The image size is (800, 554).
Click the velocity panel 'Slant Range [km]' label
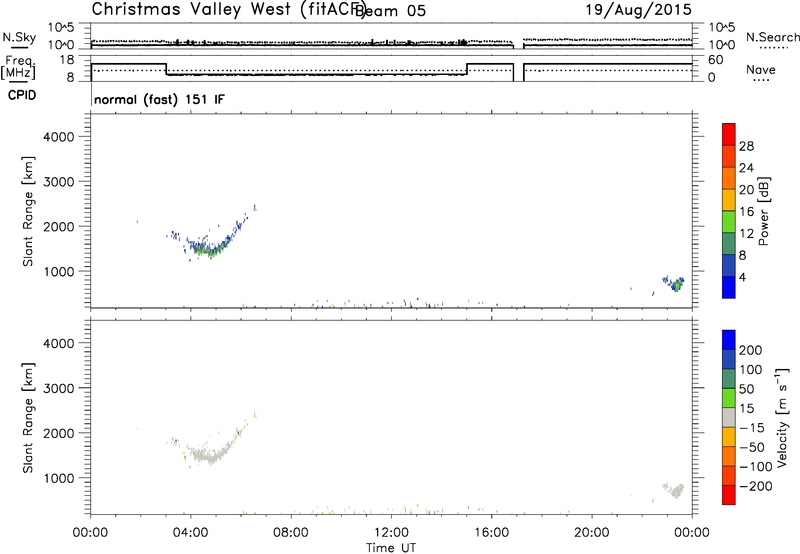click(x=28, y=418)
